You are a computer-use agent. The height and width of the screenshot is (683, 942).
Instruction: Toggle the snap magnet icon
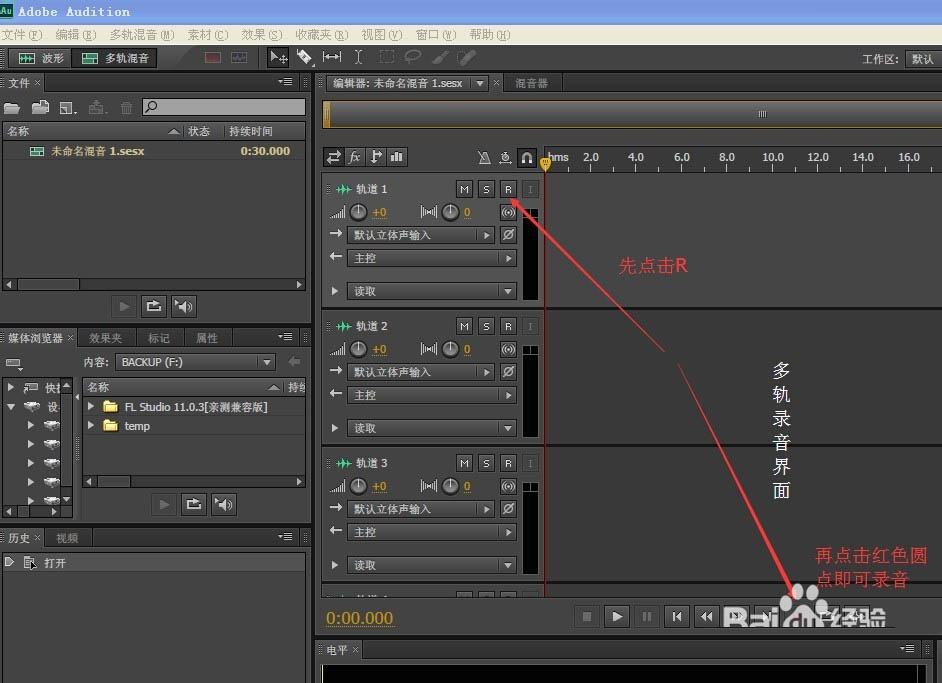[x=527, y=157]
